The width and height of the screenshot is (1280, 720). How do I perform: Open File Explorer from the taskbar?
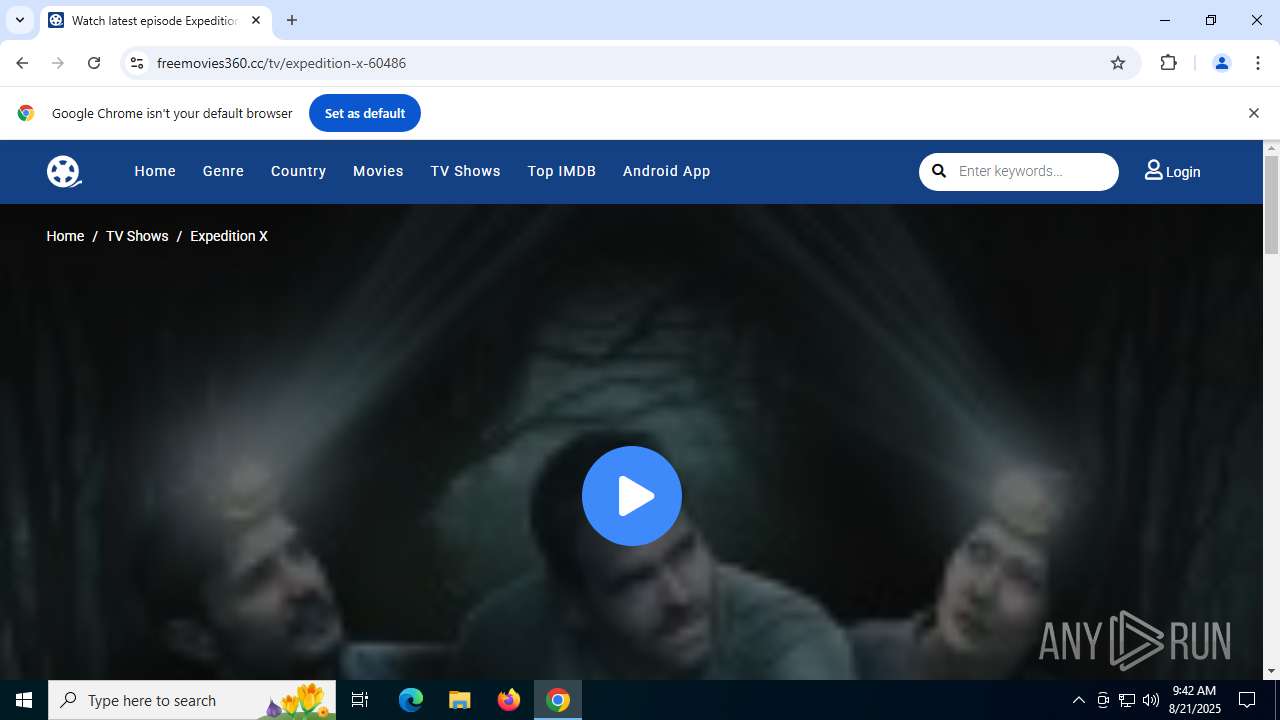click(x=460, y=700)
